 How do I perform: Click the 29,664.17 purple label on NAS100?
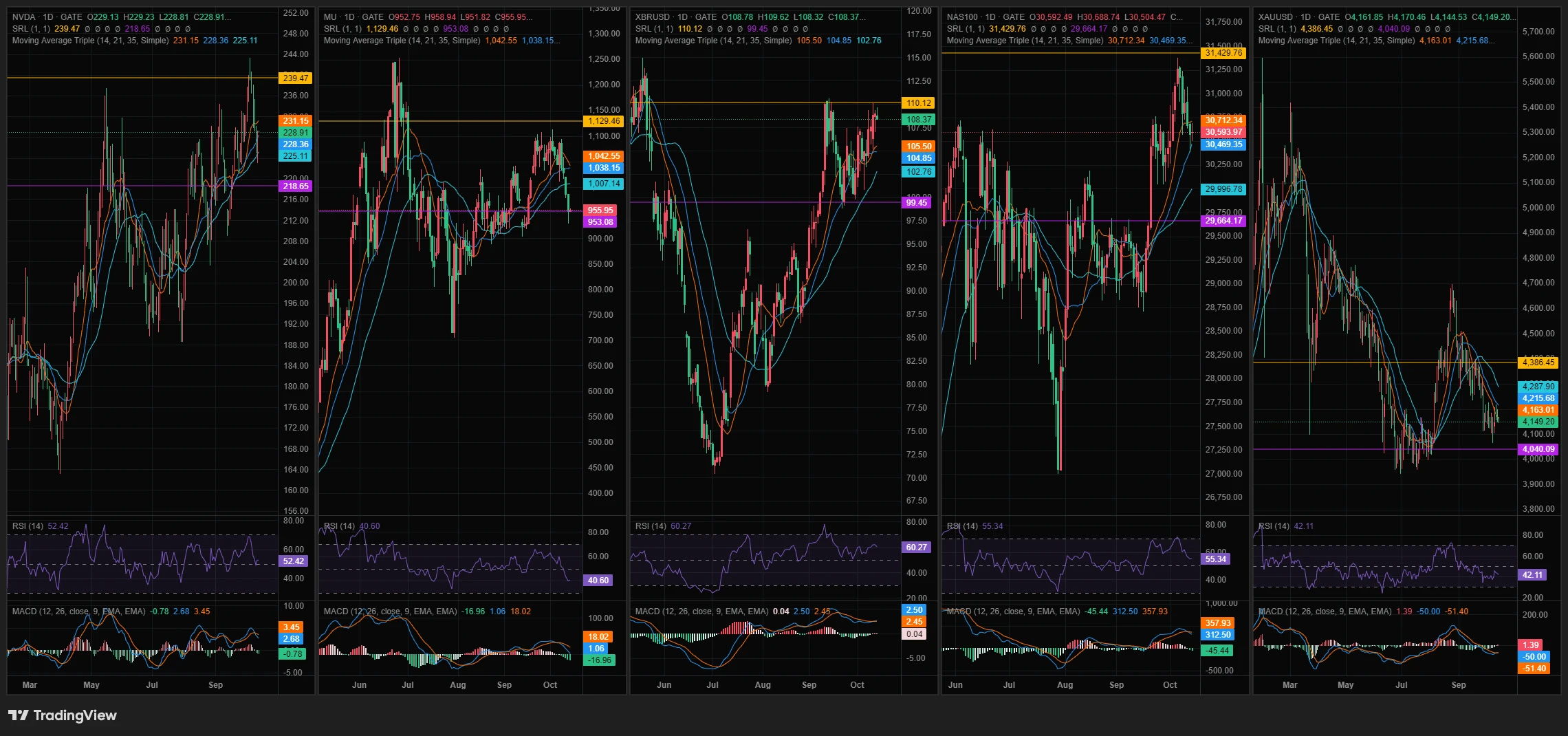(1223, 221)
